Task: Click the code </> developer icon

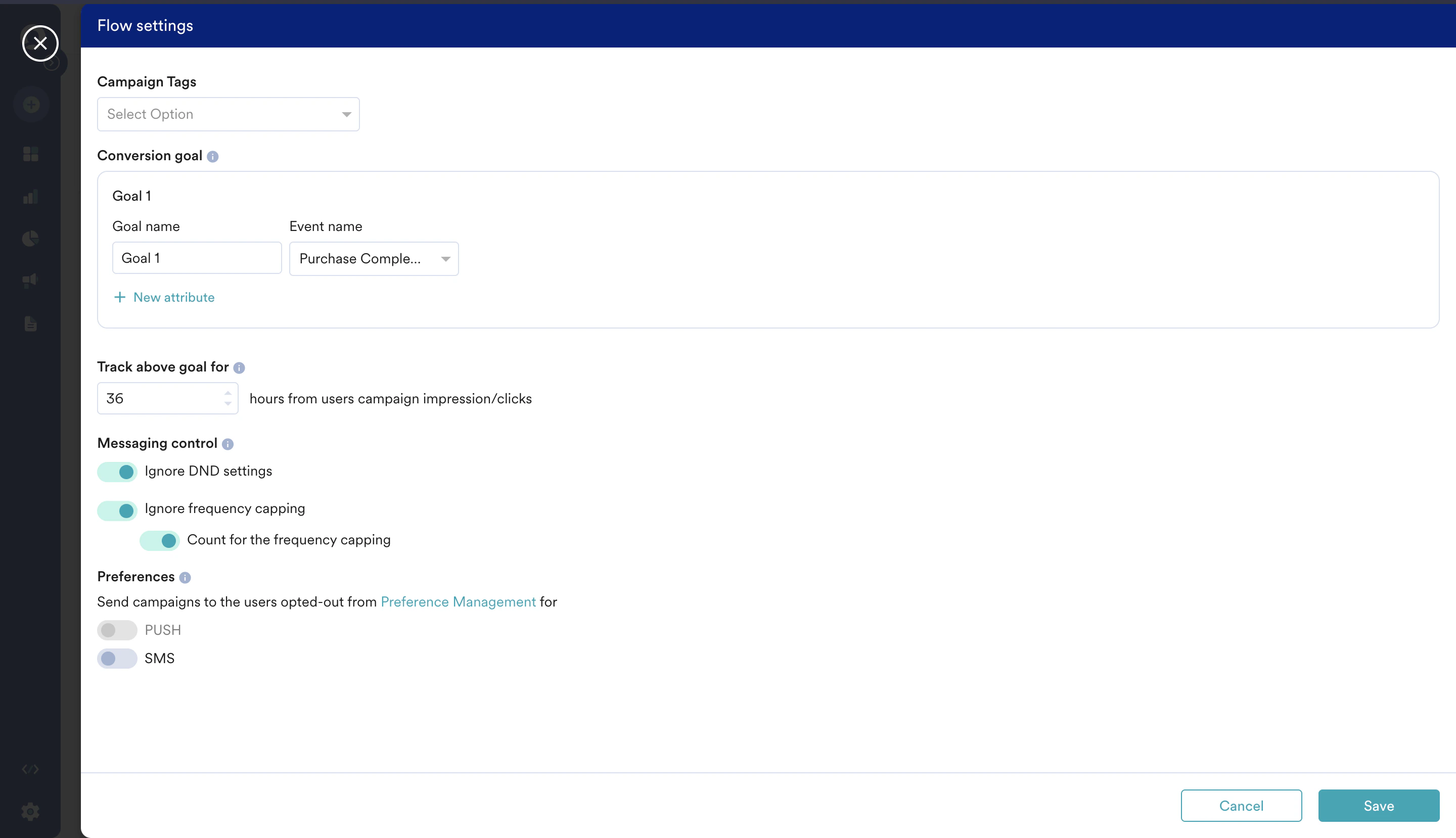Action: click(x=30, y=768)
